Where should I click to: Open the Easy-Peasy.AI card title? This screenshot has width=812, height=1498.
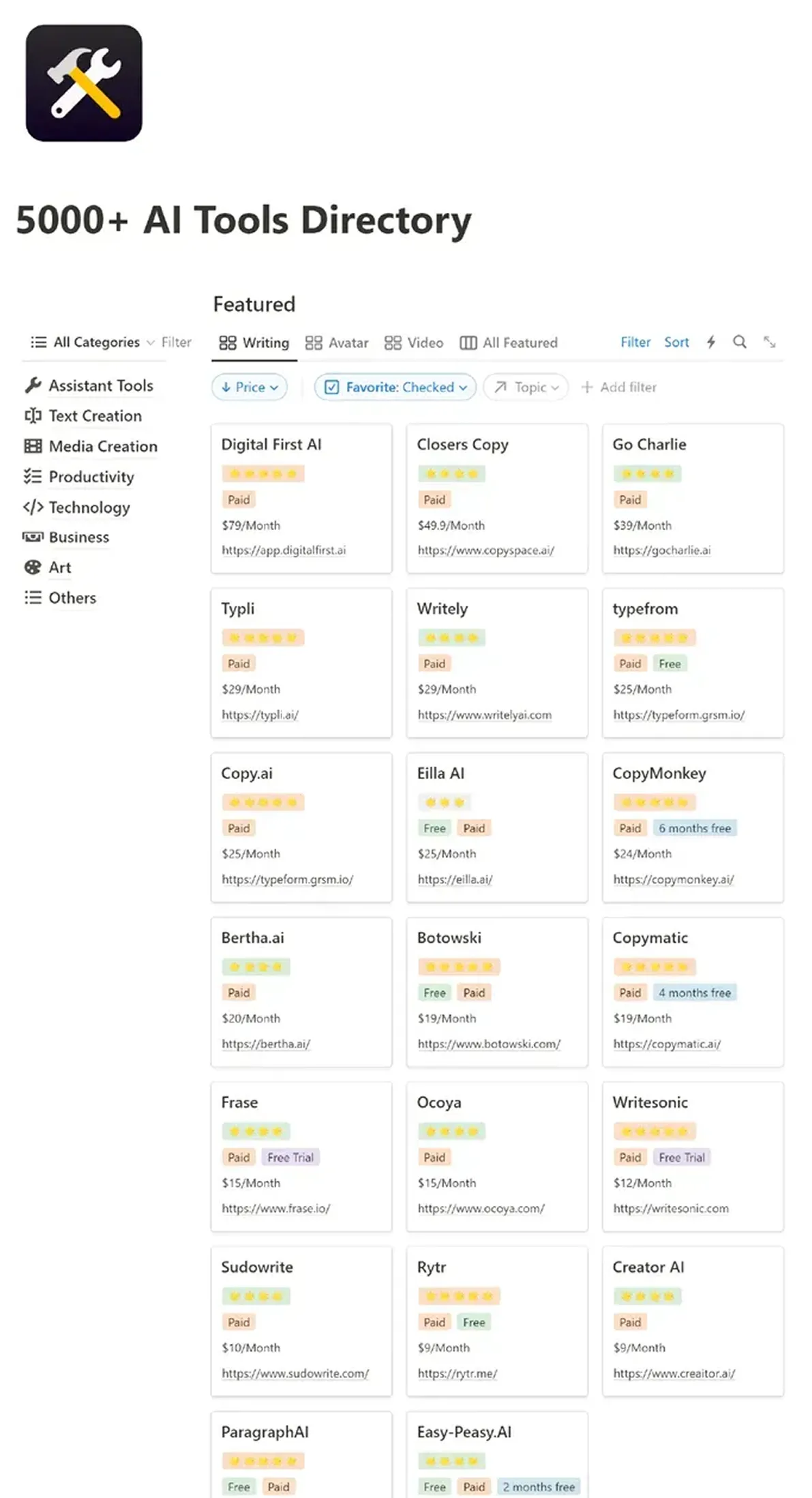pyautogui.click(x=464, y=1432)
